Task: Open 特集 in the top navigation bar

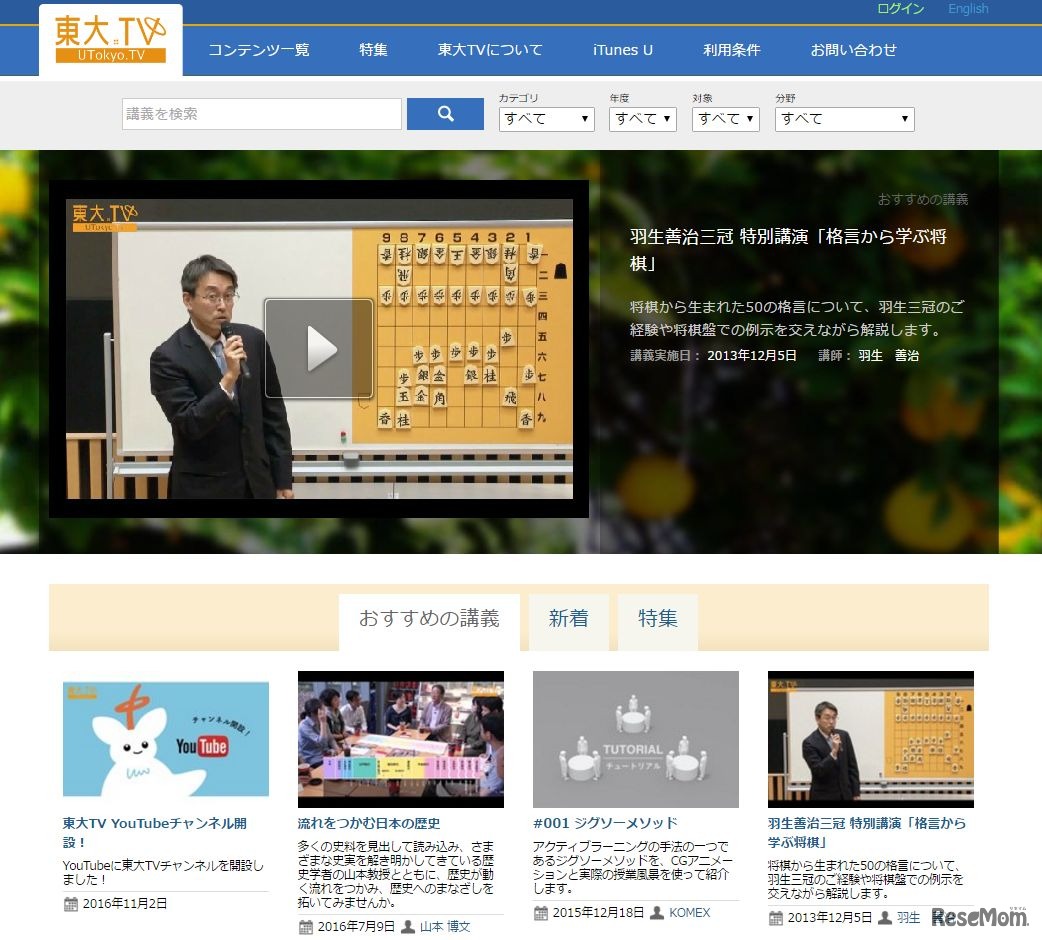Action: click(373, 50)
